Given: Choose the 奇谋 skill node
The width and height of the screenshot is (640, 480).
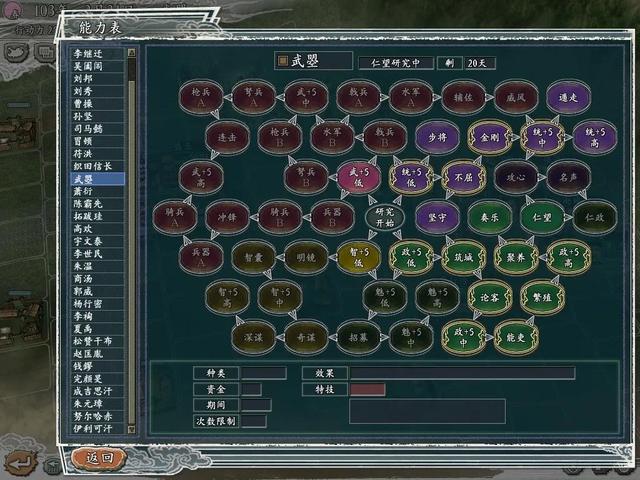Looking at the screenshot, I should tap(306, 337).
